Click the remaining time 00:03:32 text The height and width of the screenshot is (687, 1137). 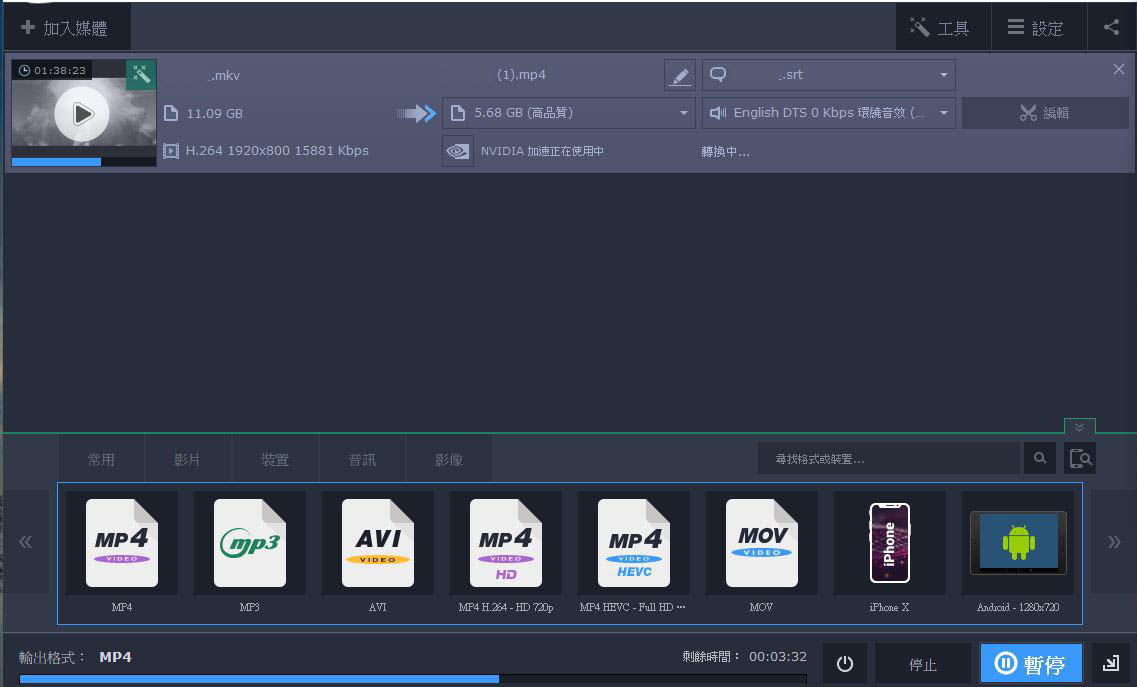coord(778,657)
